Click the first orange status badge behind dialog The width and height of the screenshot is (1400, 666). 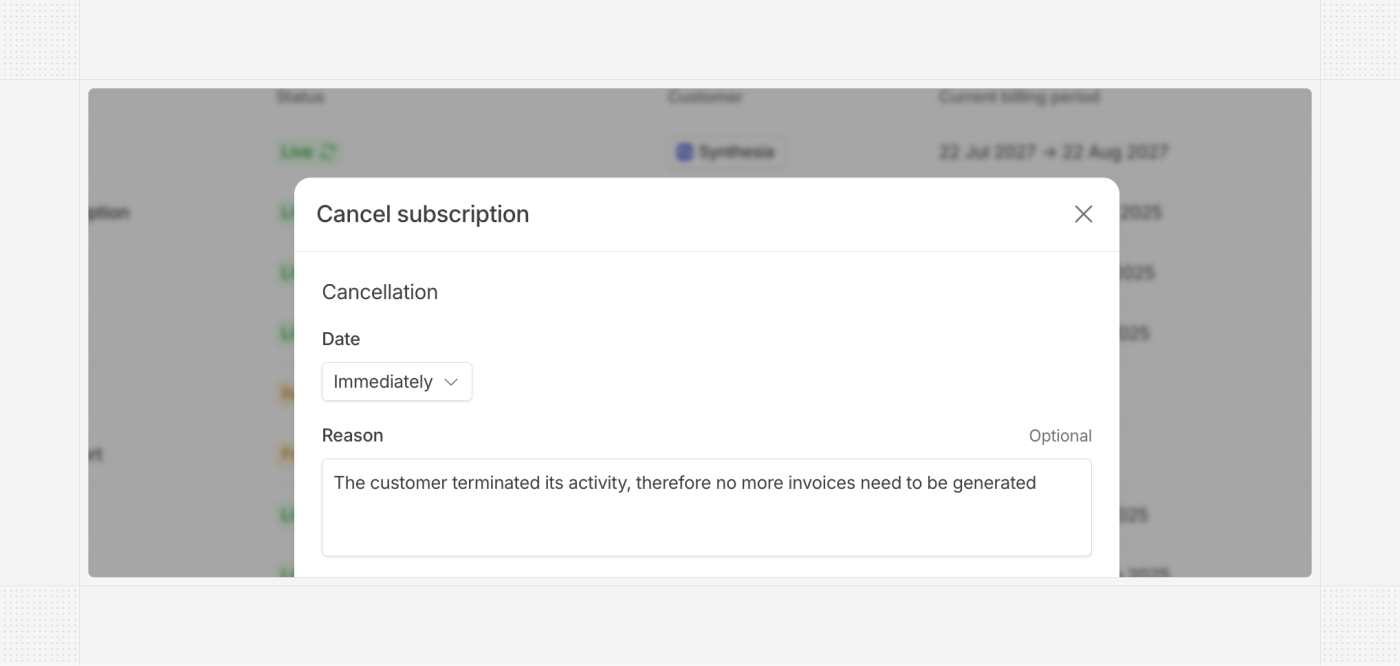tap(286, 394)
